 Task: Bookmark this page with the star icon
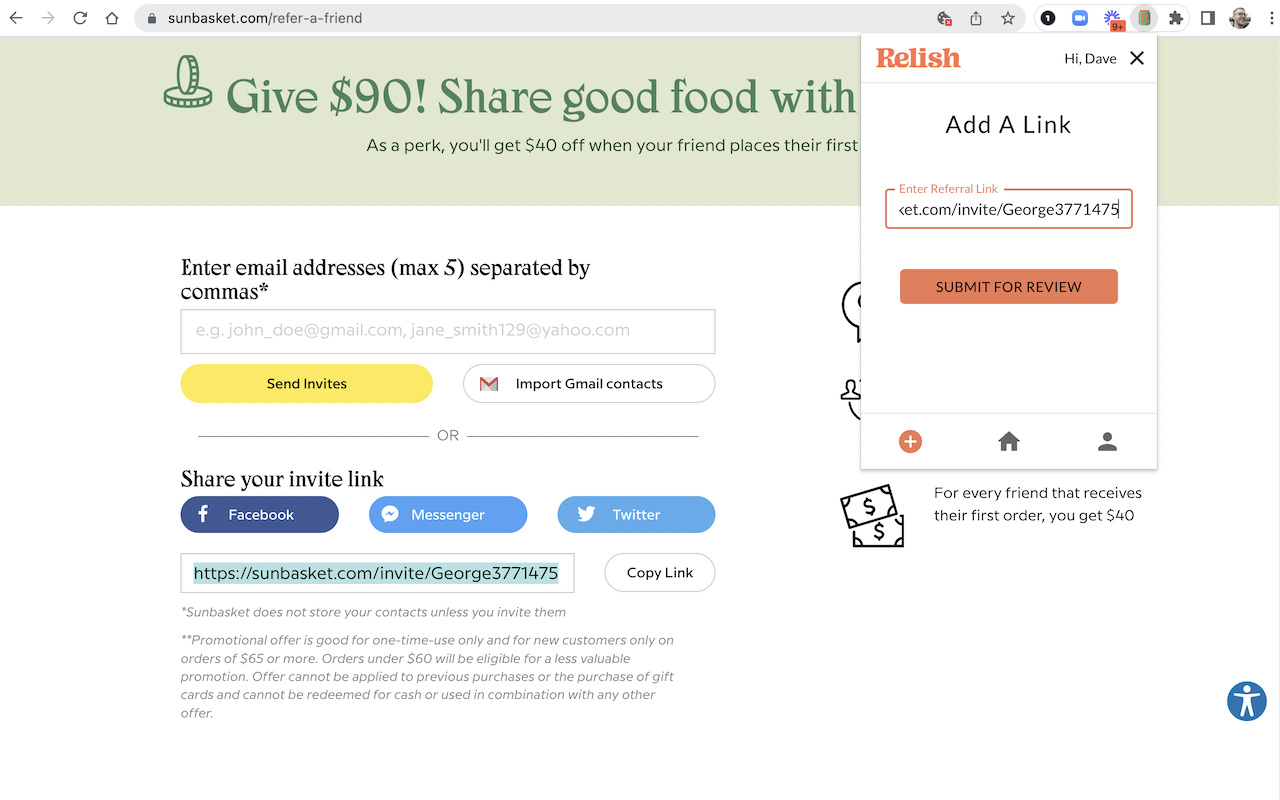tap(1007, 18)
